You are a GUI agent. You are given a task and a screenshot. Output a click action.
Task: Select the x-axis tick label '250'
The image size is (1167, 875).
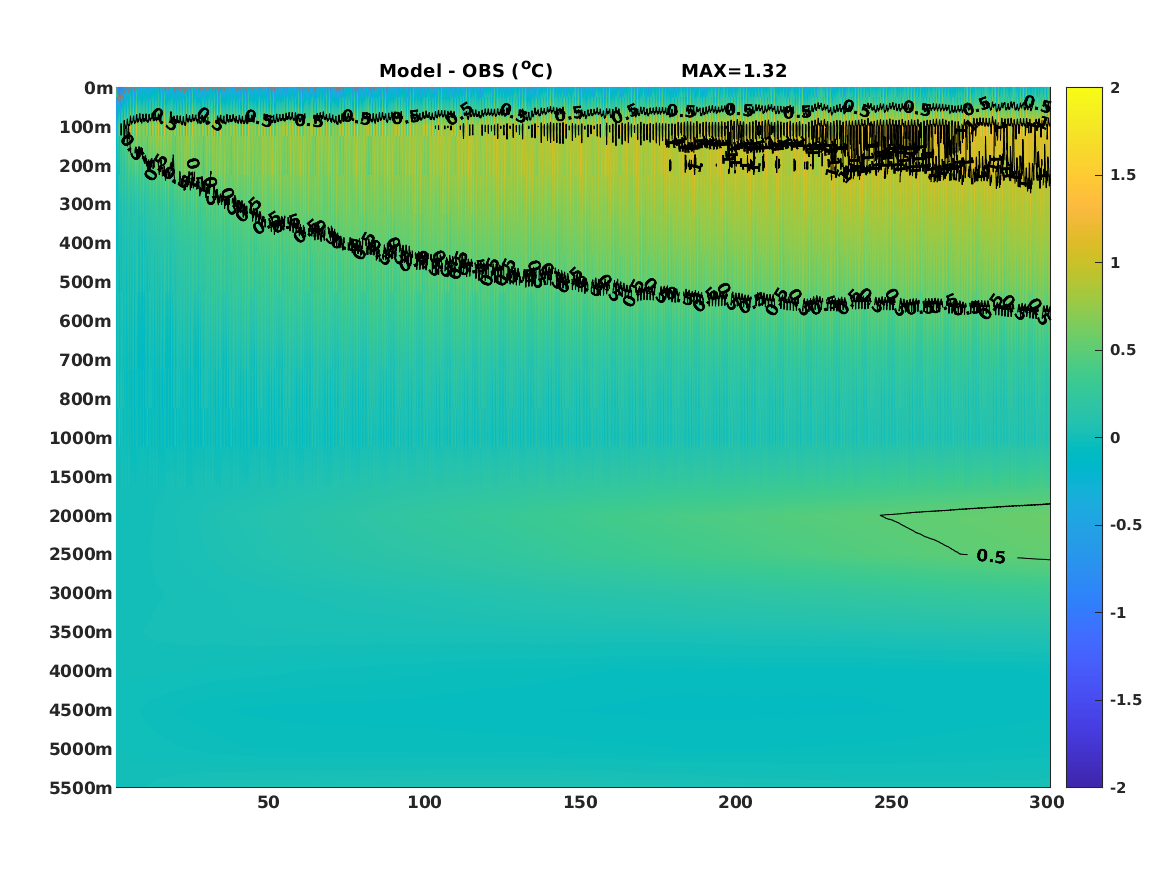tap(892, 803)
